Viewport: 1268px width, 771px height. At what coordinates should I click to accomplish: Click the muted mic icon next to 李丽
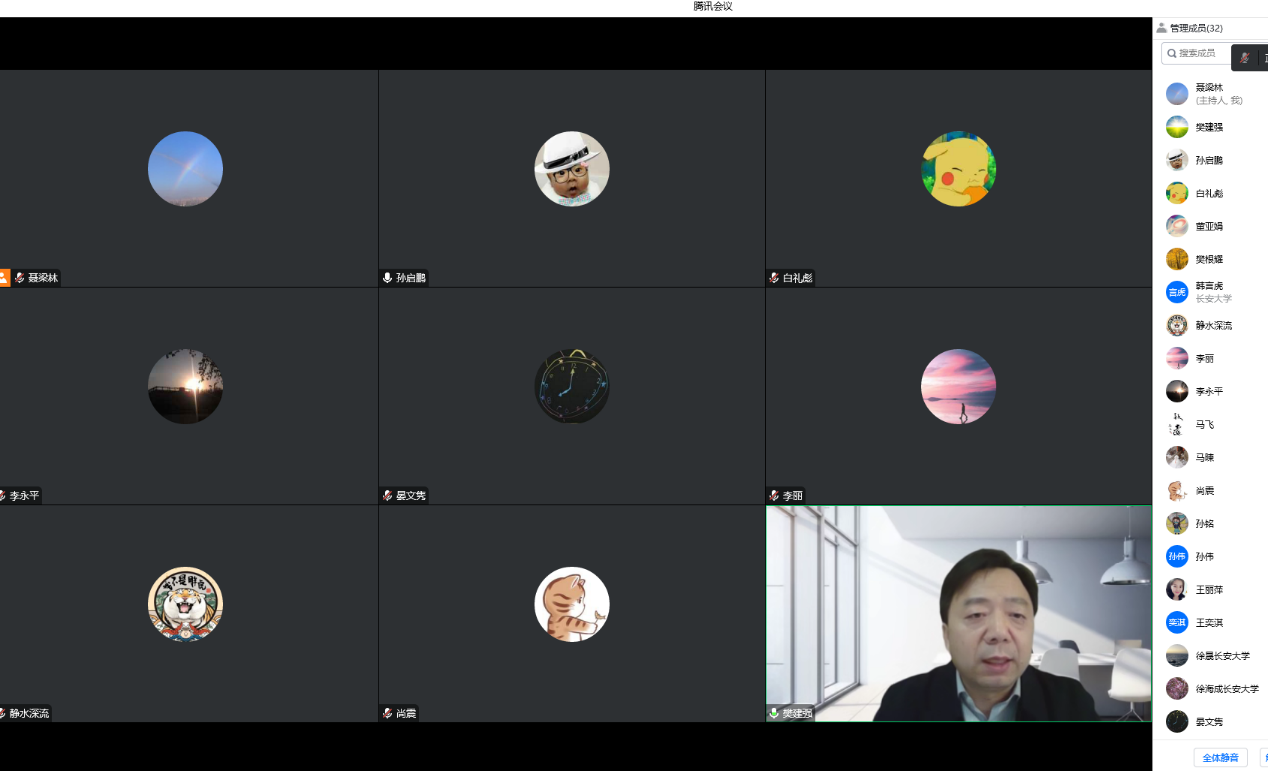click(774, 496)
